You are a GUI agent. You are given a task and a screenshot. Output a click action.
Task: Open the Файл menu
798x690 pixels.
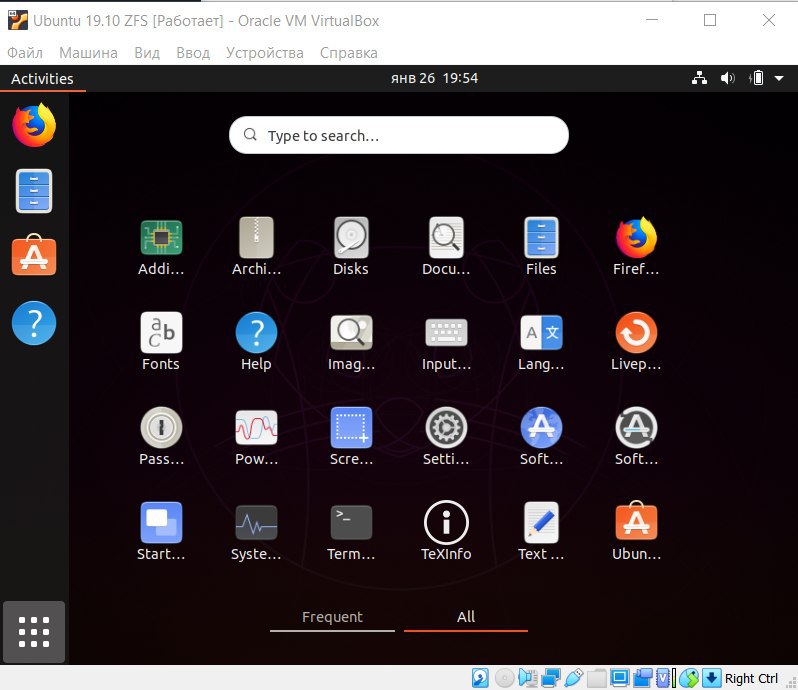tap(25, 53)
